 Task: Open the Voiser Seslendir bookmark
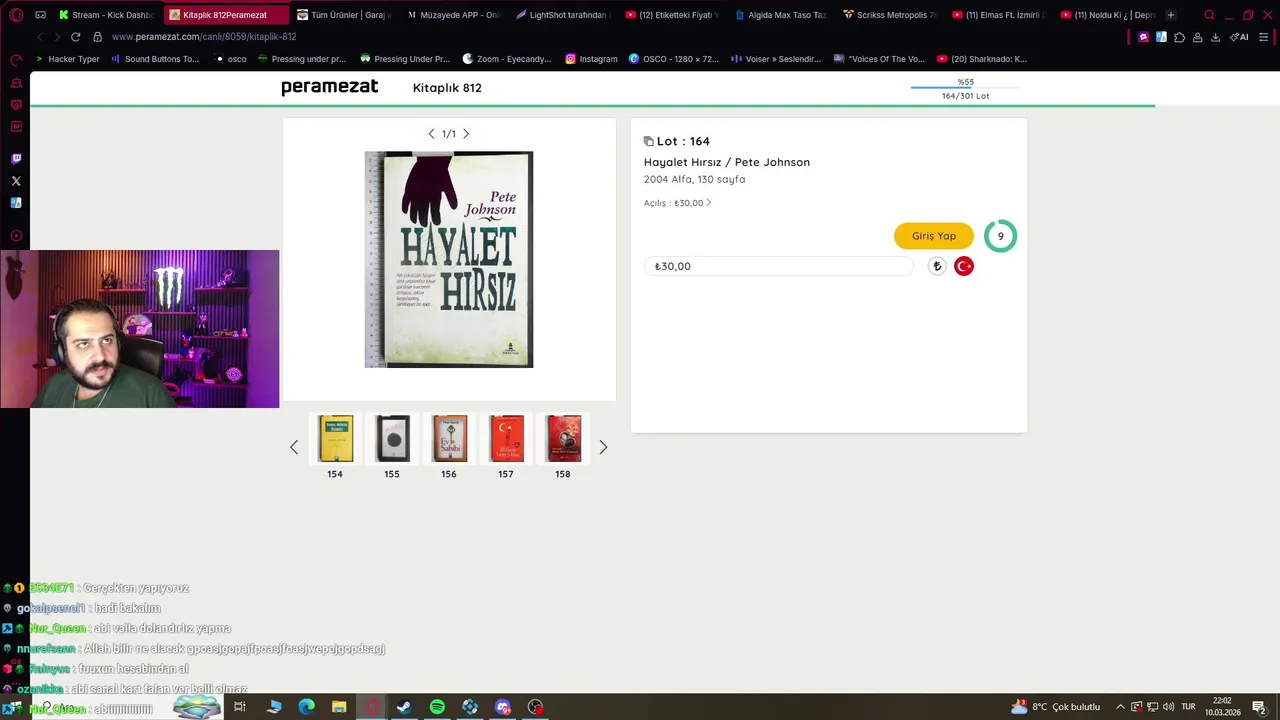pyautogui.click(x=776, y=59)
